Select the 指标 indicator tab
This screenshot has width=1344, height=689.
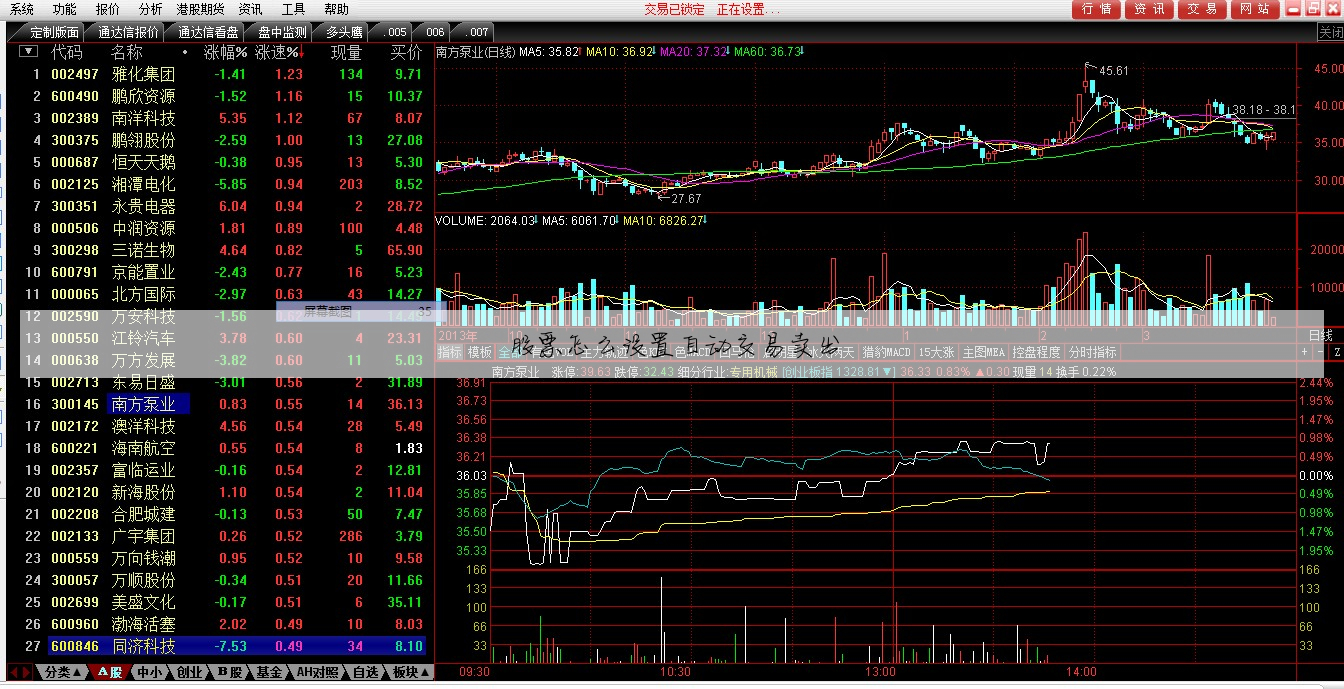pos(450,352)
